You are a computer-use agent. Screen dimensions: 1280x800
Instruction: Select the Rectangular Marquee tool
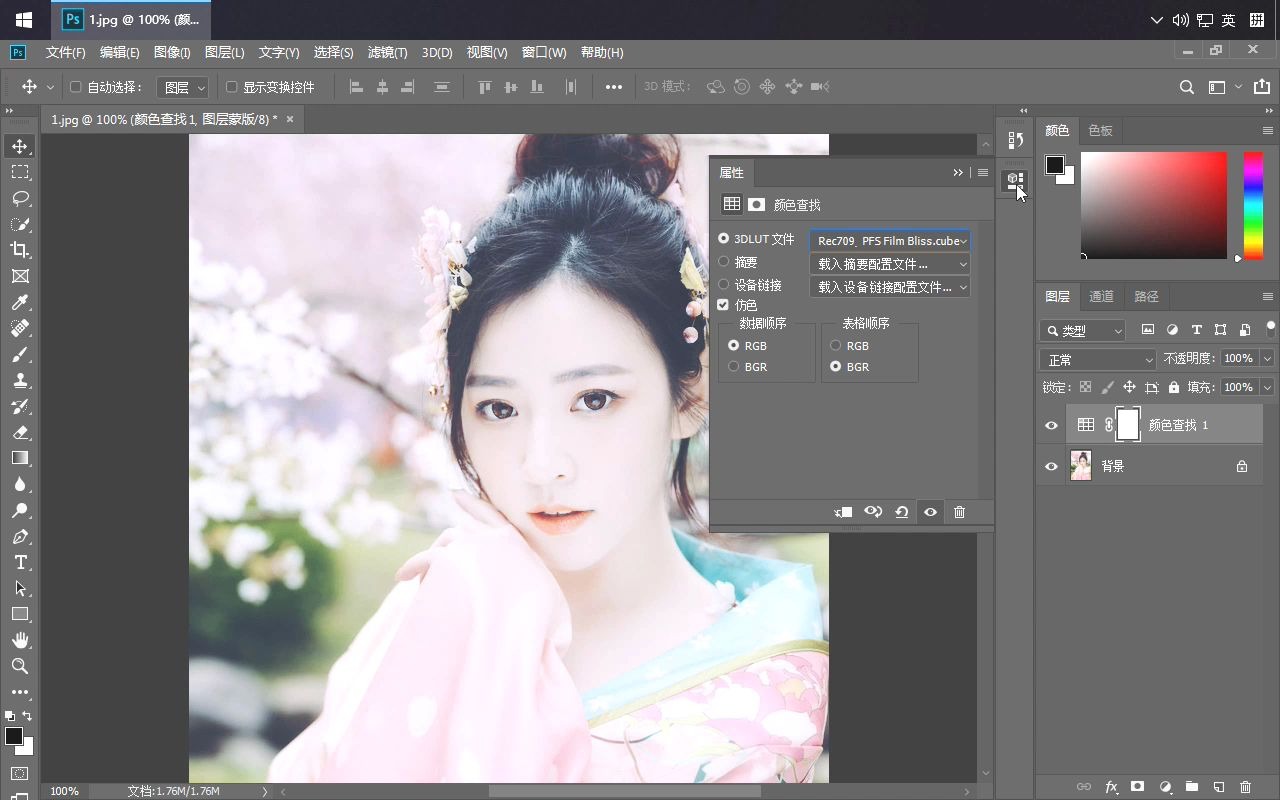20,172
